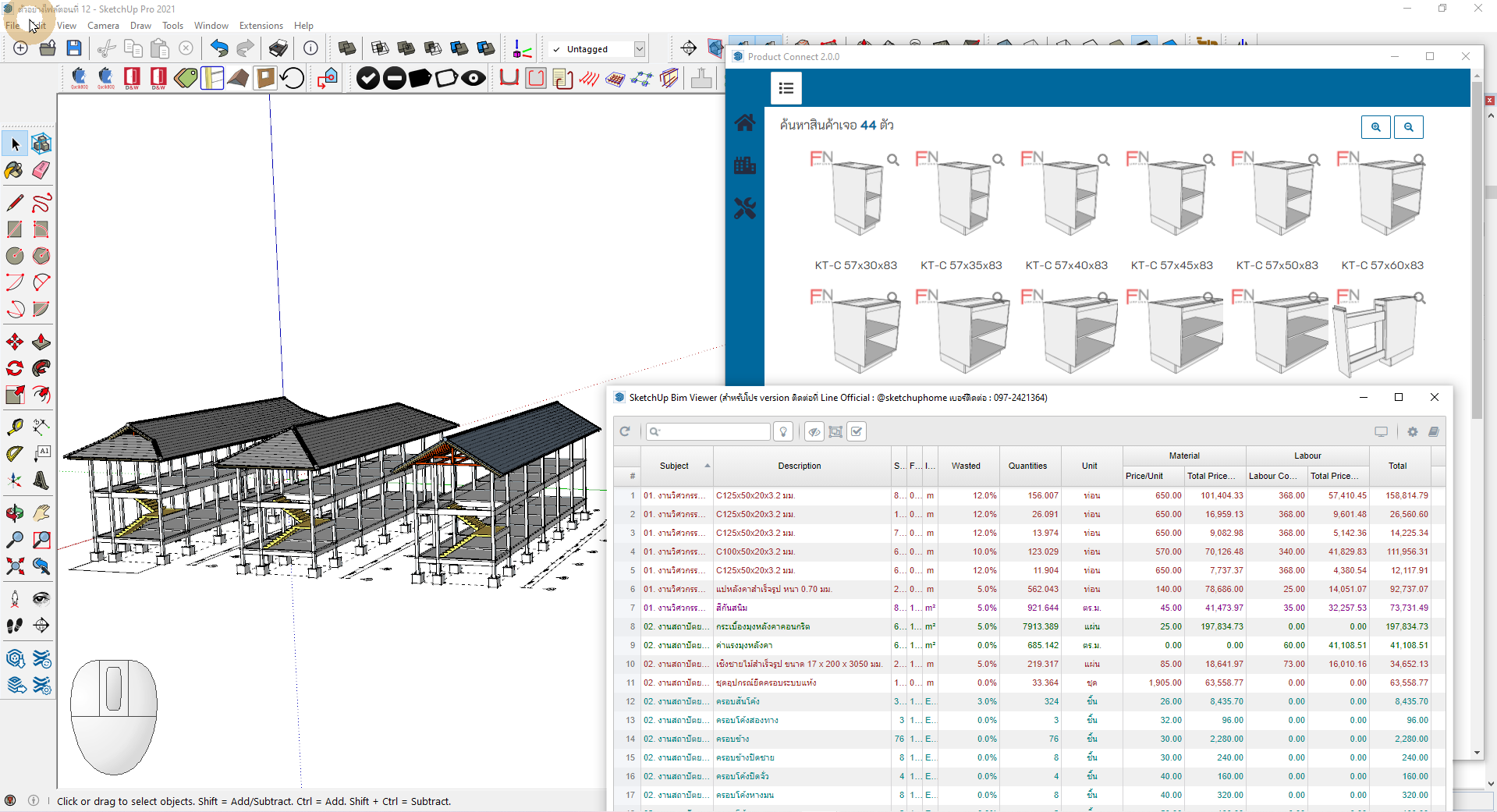Click the Wasted column header
Viewport: 1497px width, 812px height.
[x=967, y=466]
